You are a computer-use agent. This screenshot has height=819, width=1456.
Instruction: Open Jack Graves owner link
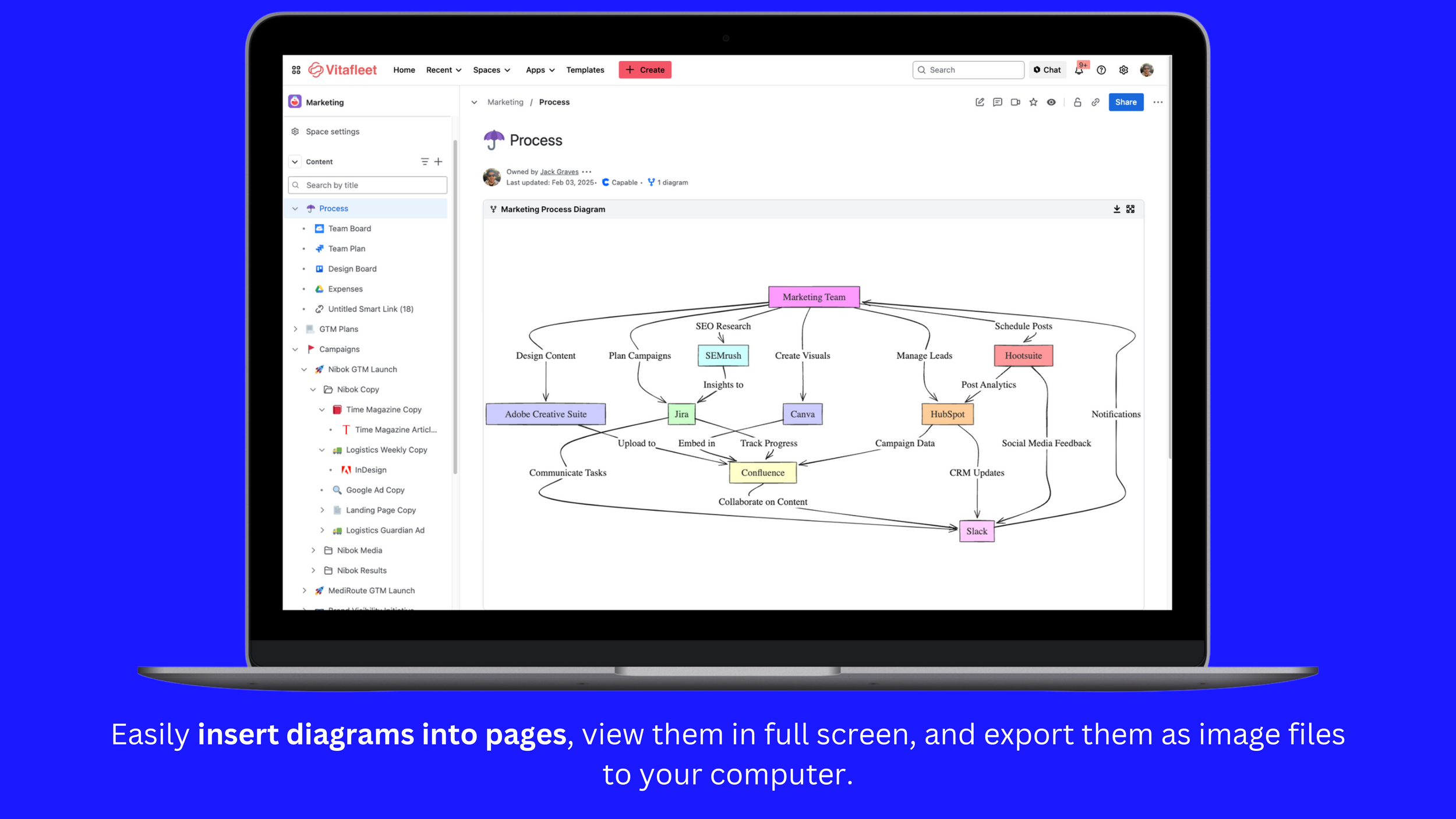pos(559,172)
